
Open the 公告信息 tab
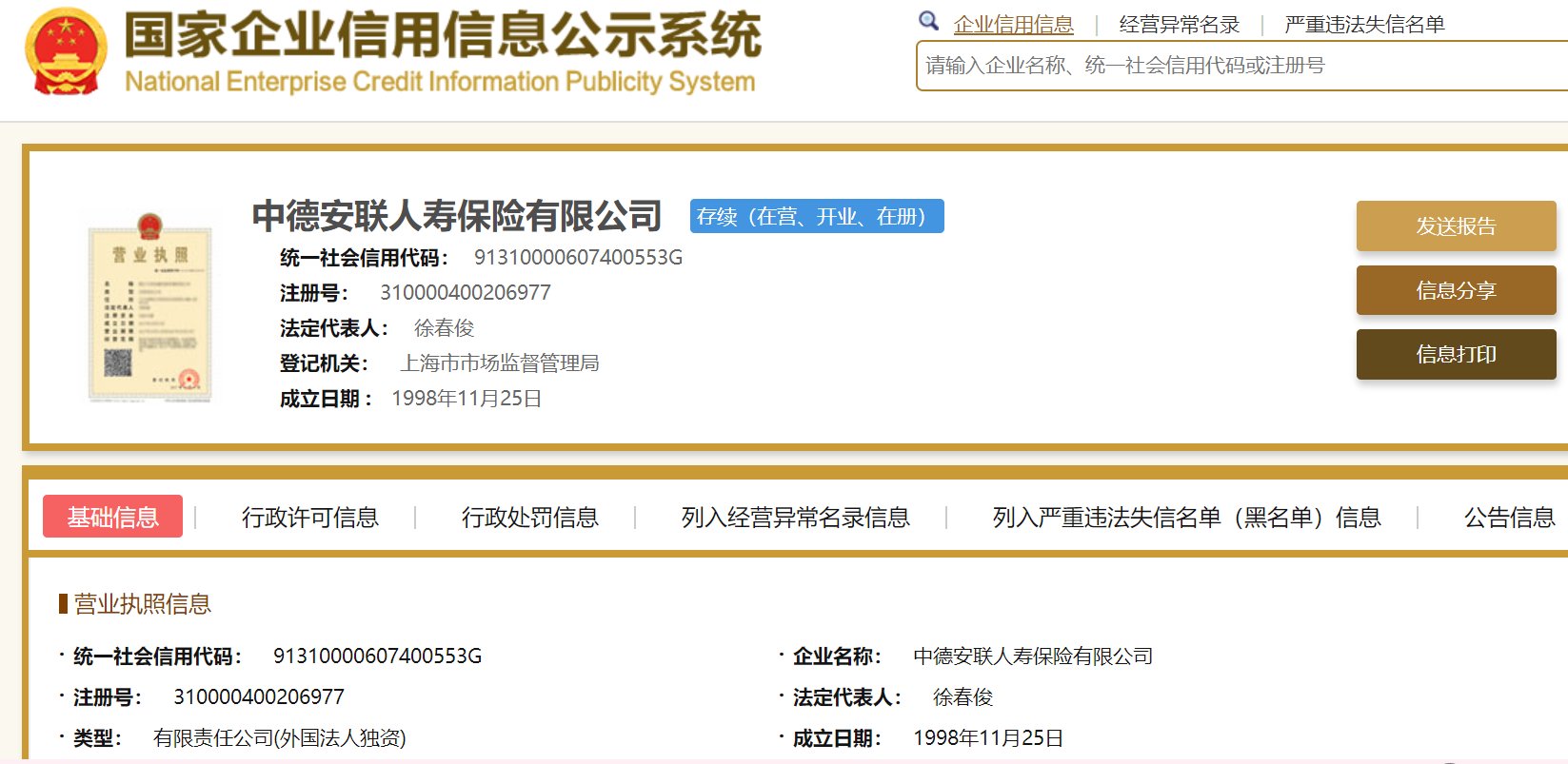(x=1510, y=518)
